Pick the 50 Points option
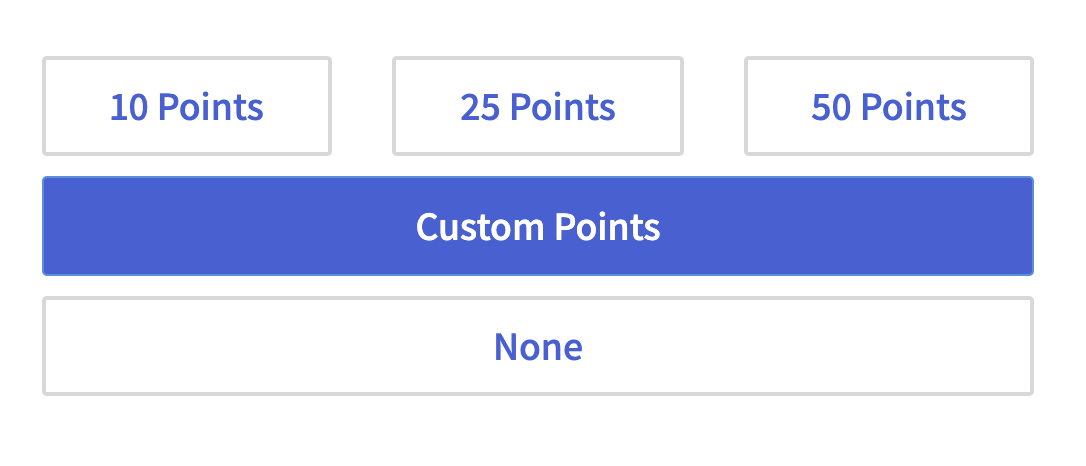 tap(889, 106)
